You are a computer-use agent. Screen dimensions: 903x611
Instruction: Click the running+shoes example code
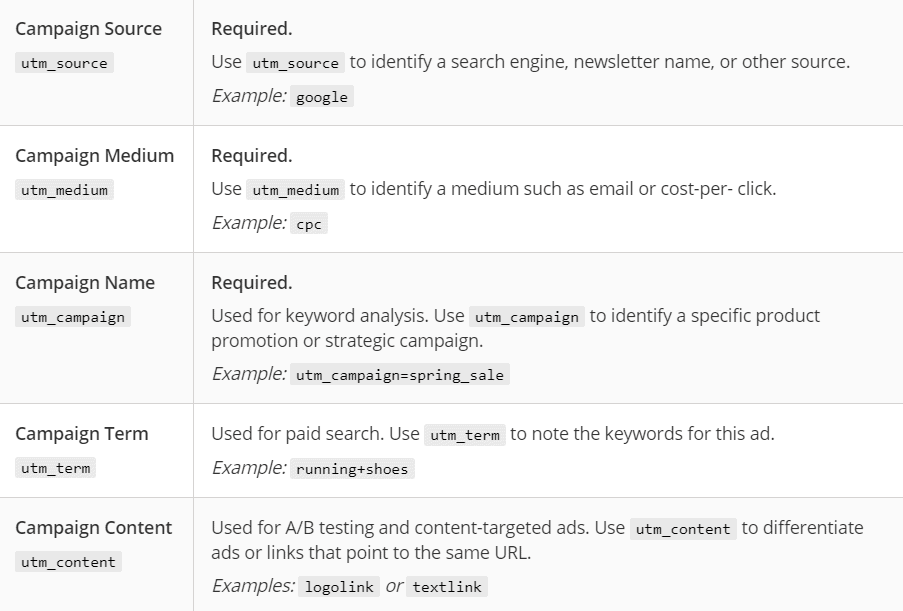coord(352,469)
